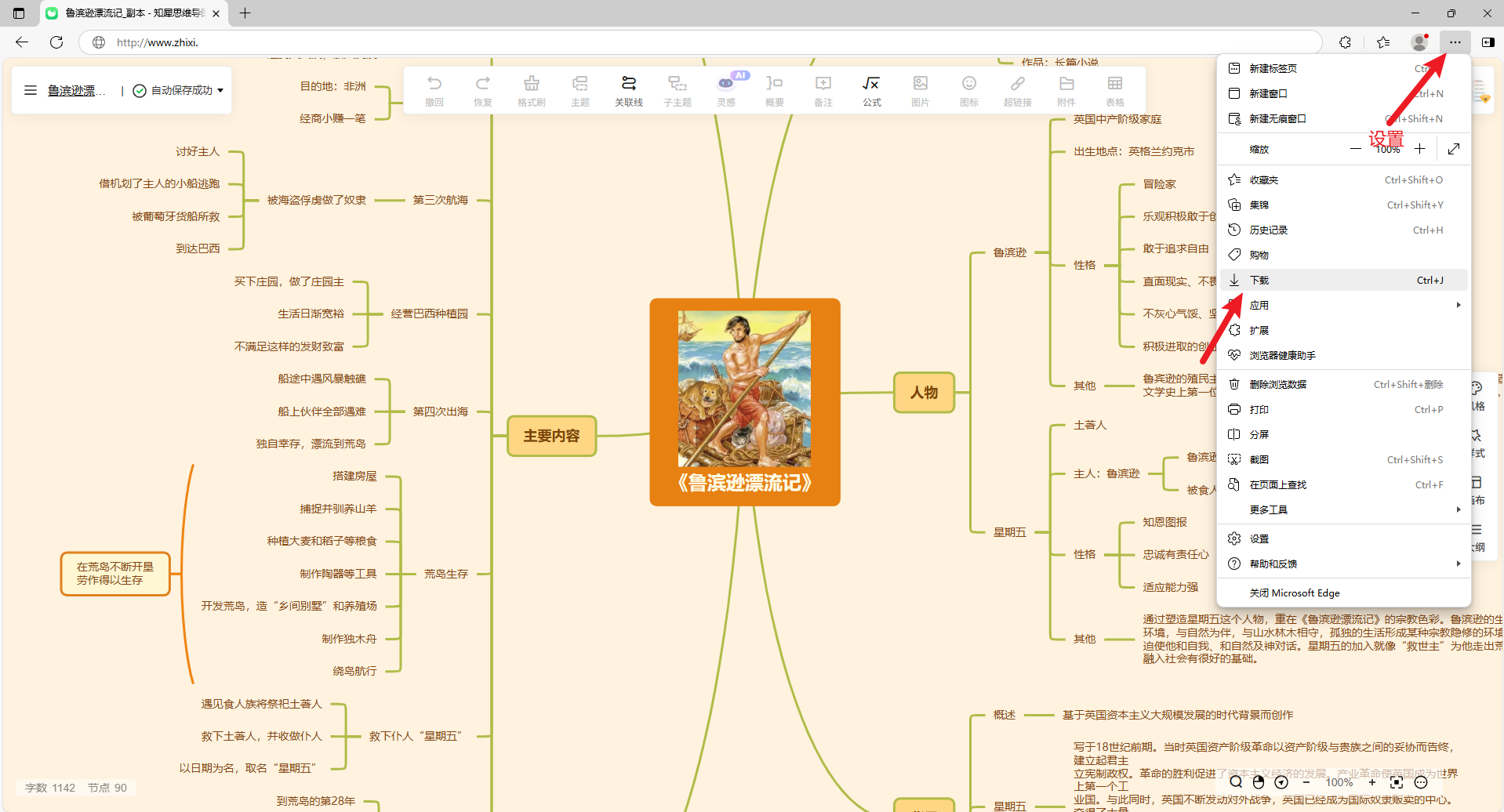Open 购物 from the menu
Screen dimensions: 1504x812
1344,255
